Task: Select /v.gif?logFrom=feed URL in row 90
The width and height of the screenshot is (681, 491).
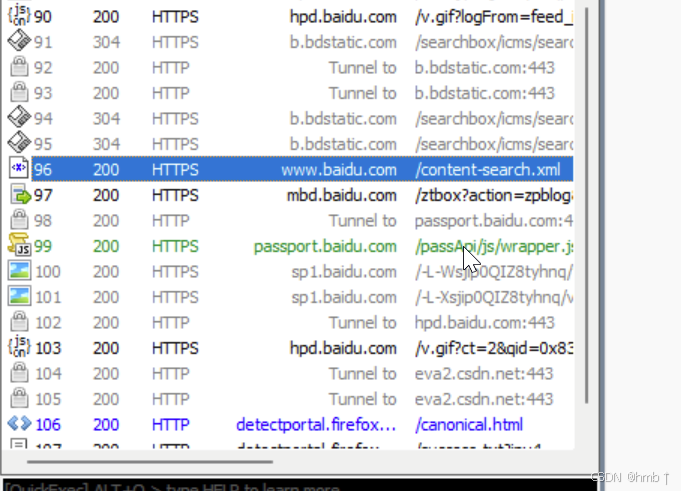Action: click(494, 17)
